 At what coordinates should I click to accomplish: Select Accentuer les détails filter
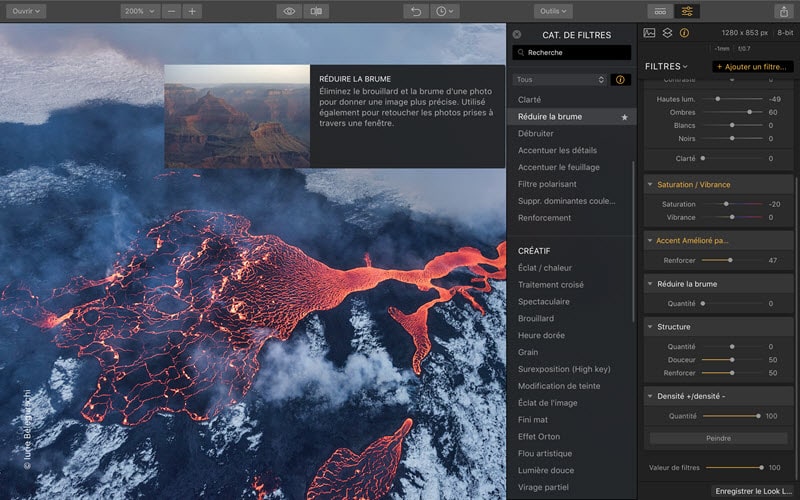point(557,150)
